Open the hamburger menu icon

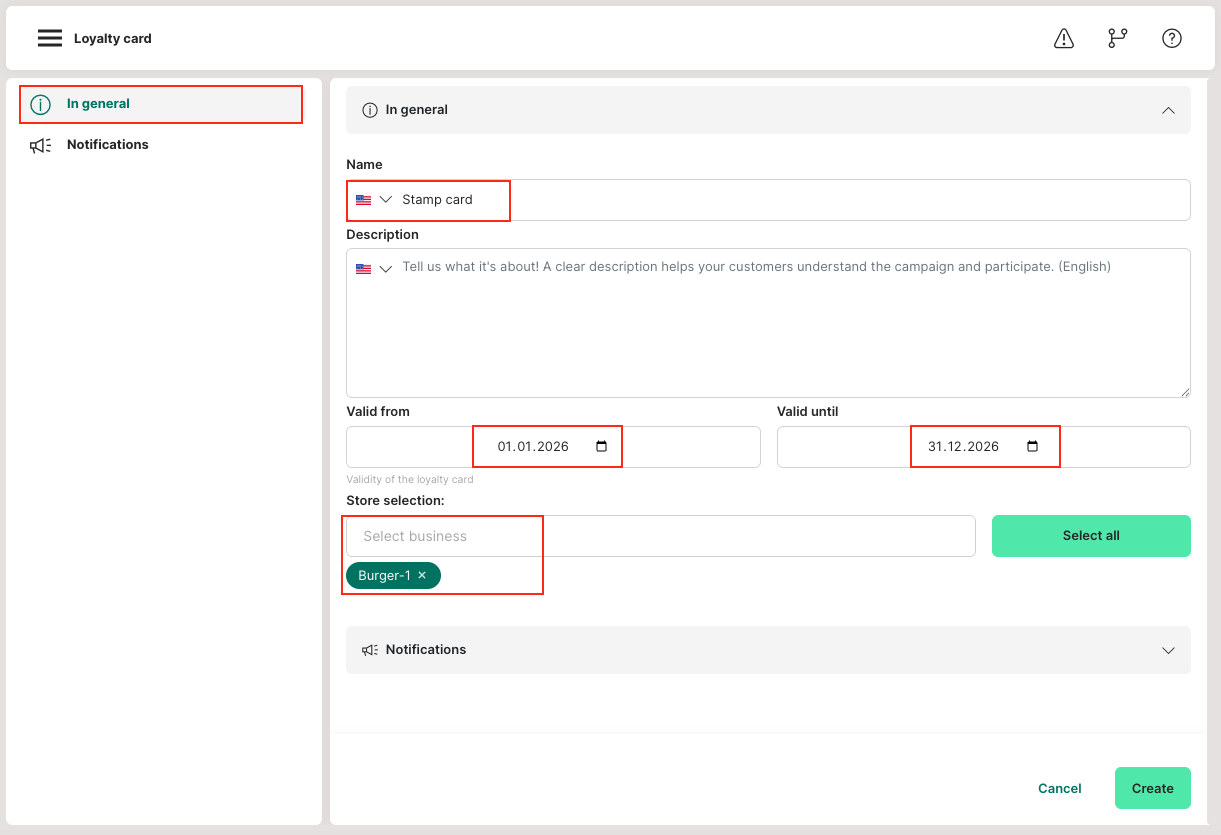pyautogui.click(x=50, y=38)
